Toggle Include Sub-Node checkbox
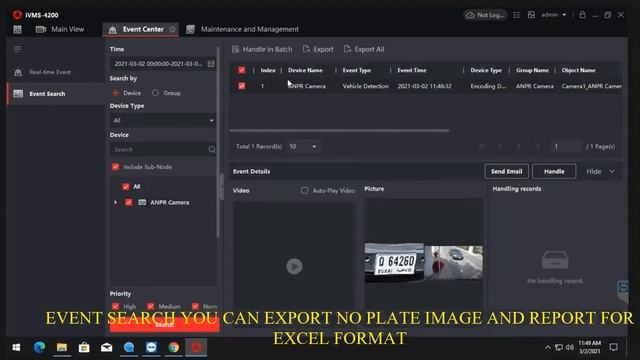 (x=116, y=167)
